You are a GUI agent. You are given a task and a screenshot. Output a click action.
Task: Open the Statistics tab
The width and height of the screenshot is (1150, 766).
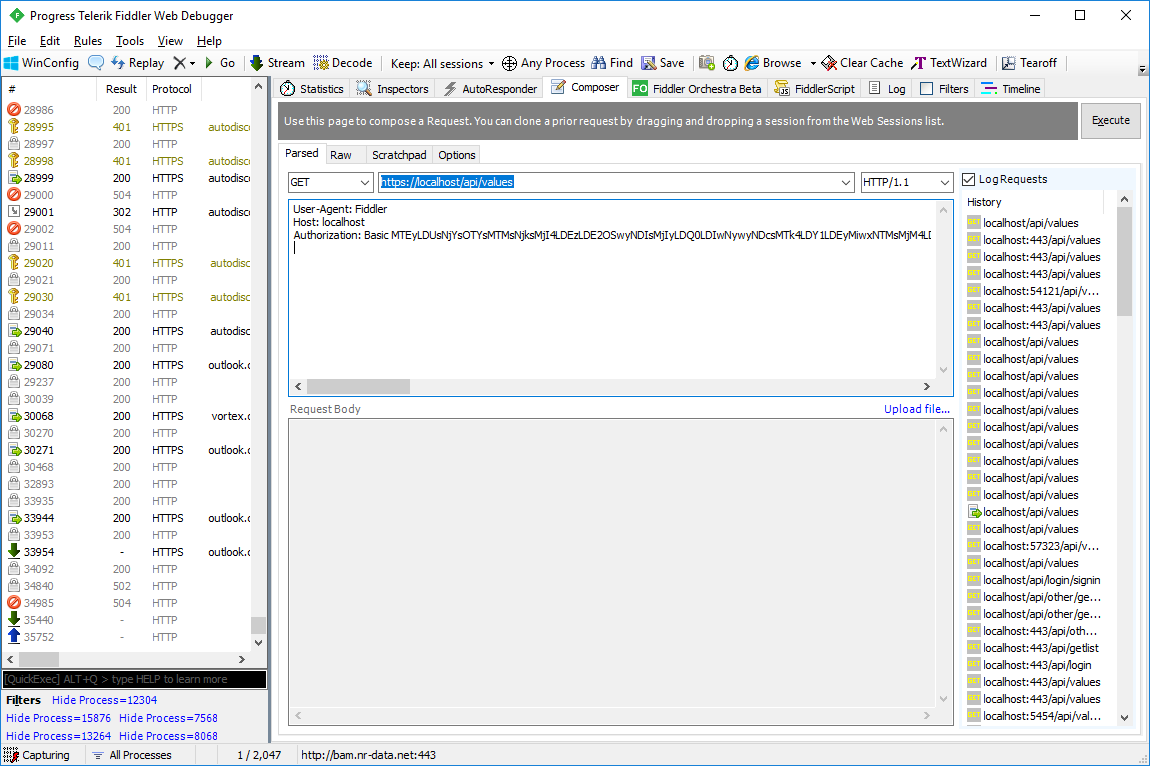click(312, 89)
